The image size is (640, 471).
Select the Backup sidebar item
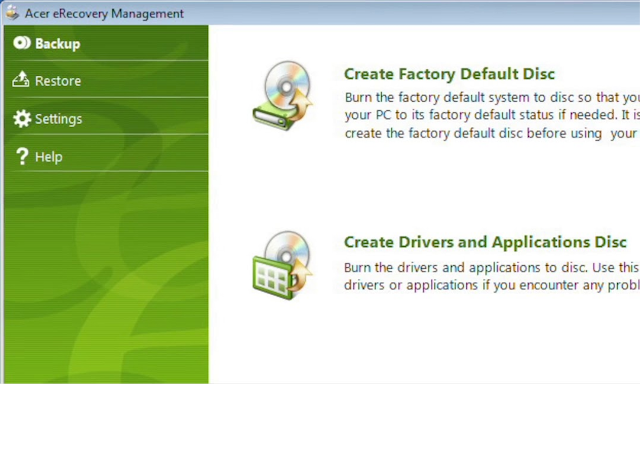pyautogui.click(x=107, y=43)
